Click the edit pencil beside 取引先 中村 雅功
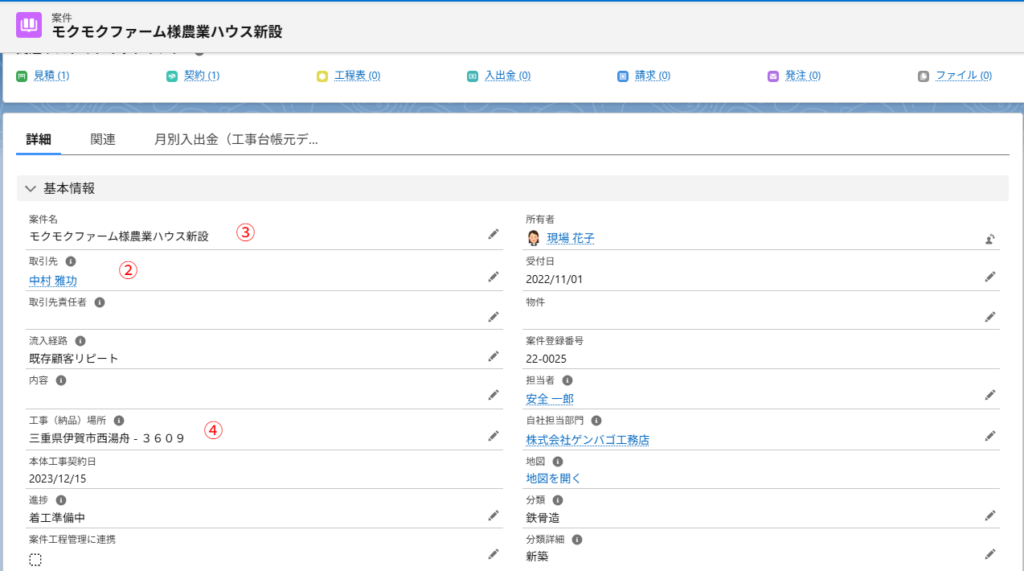The image size is (1024, 571). (493, 276)
